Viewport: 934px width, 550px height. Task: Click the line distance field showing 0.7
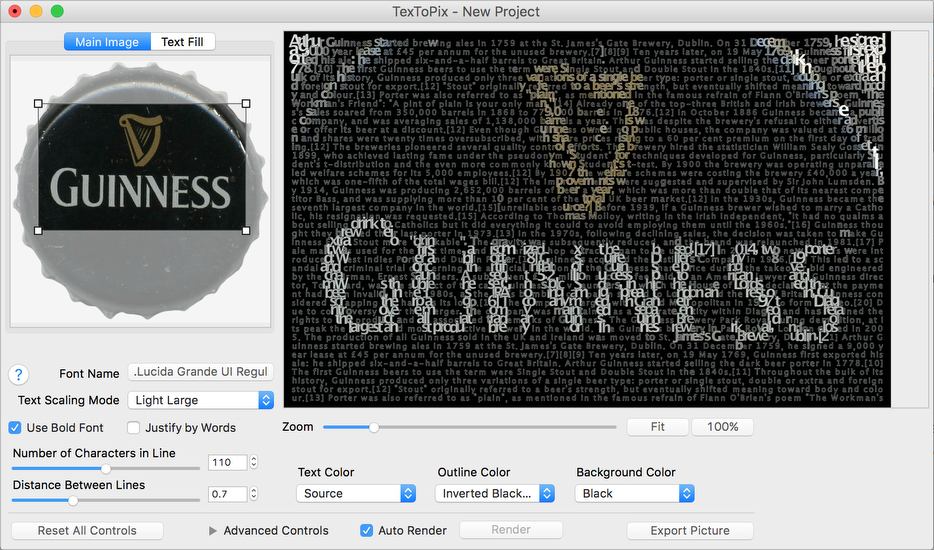point(228,494)
